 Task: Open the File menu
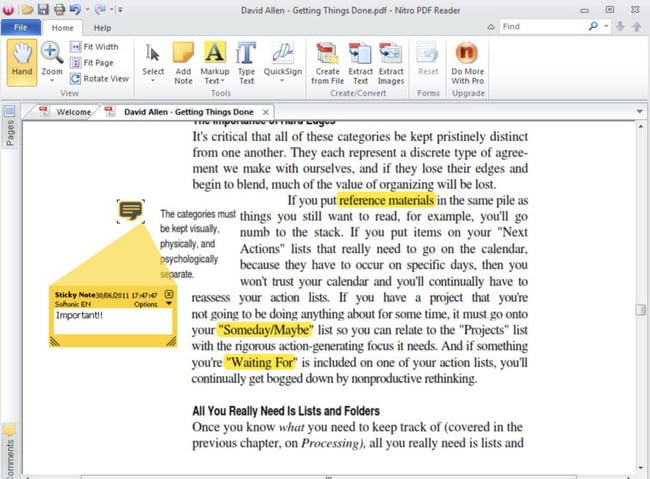click(20, 28)
